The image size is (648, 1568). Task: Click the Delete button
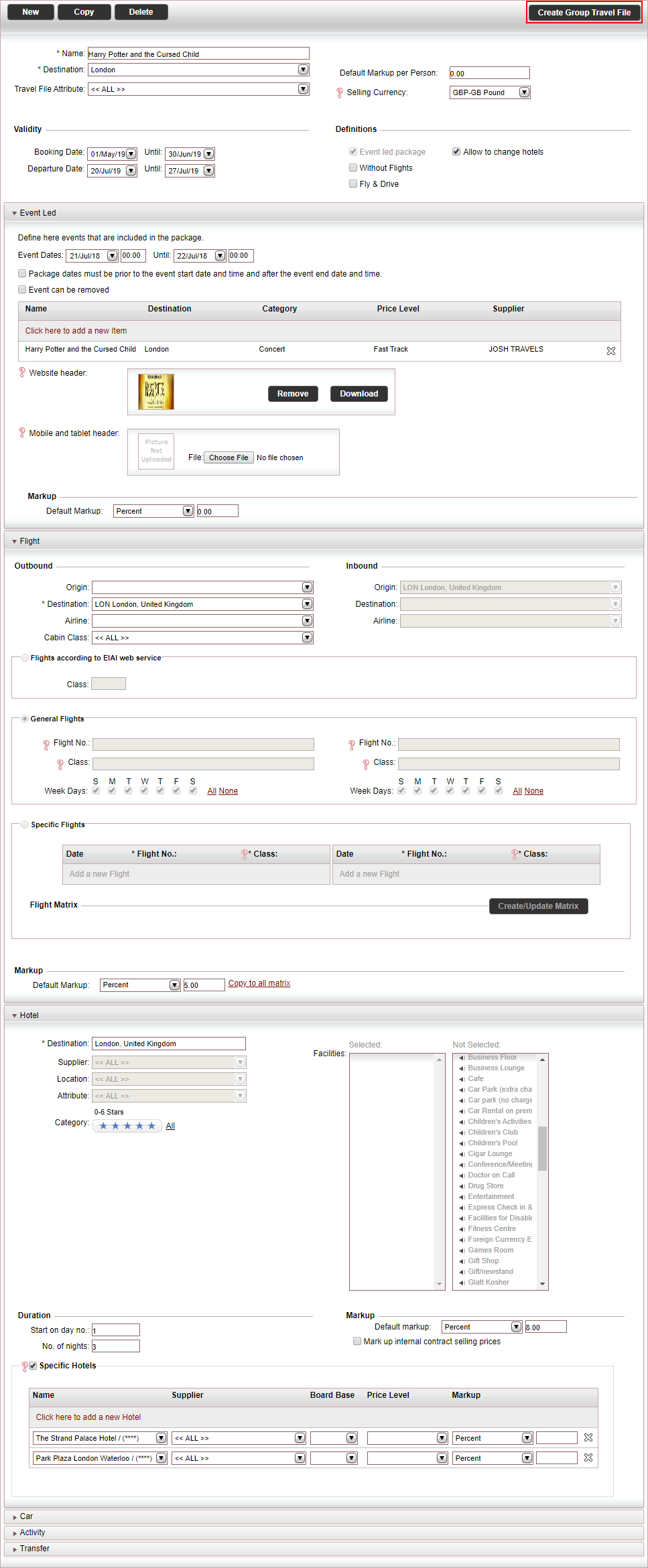(x=141, y=12)
